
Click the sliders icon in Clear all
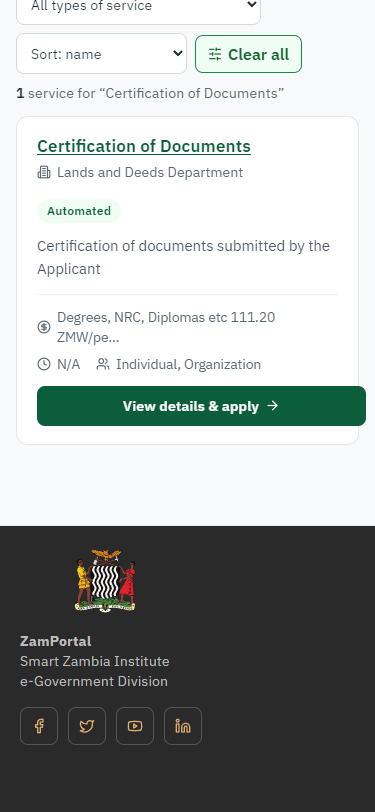pos(215,54)
